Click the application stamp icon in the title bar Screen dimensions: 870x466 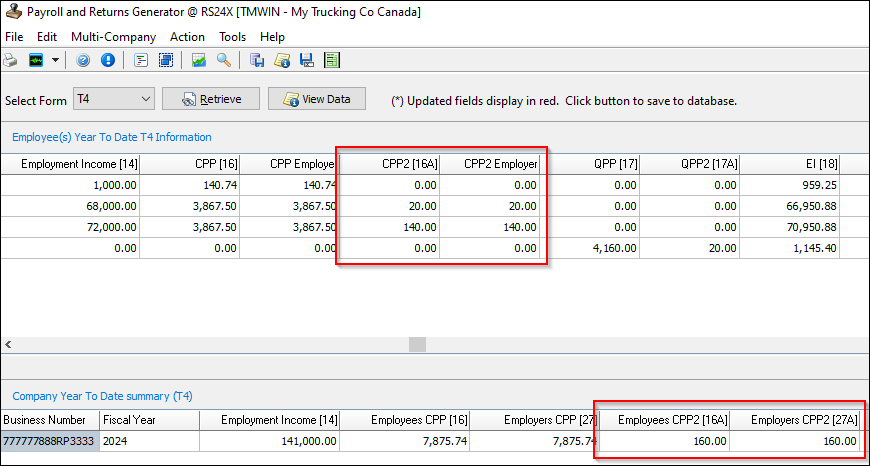point(12,12)
